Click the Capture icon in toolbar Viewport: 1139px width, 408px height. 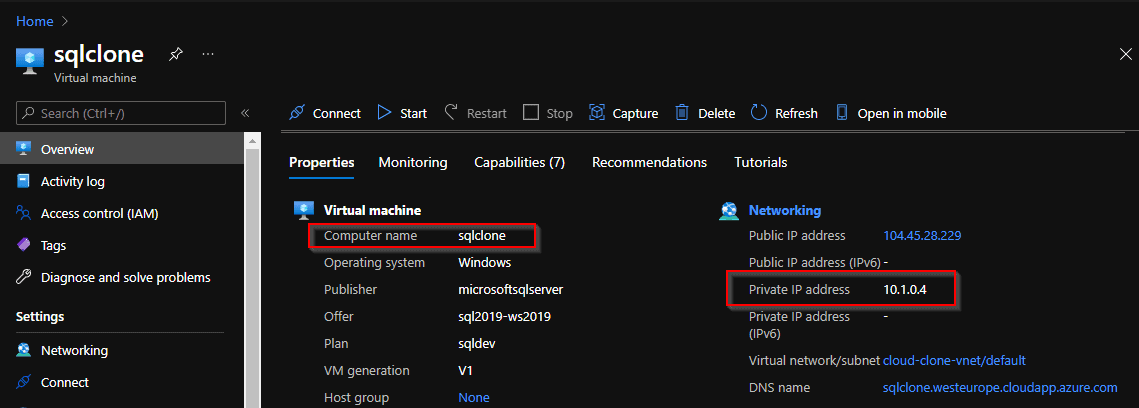tap(597, 113)
